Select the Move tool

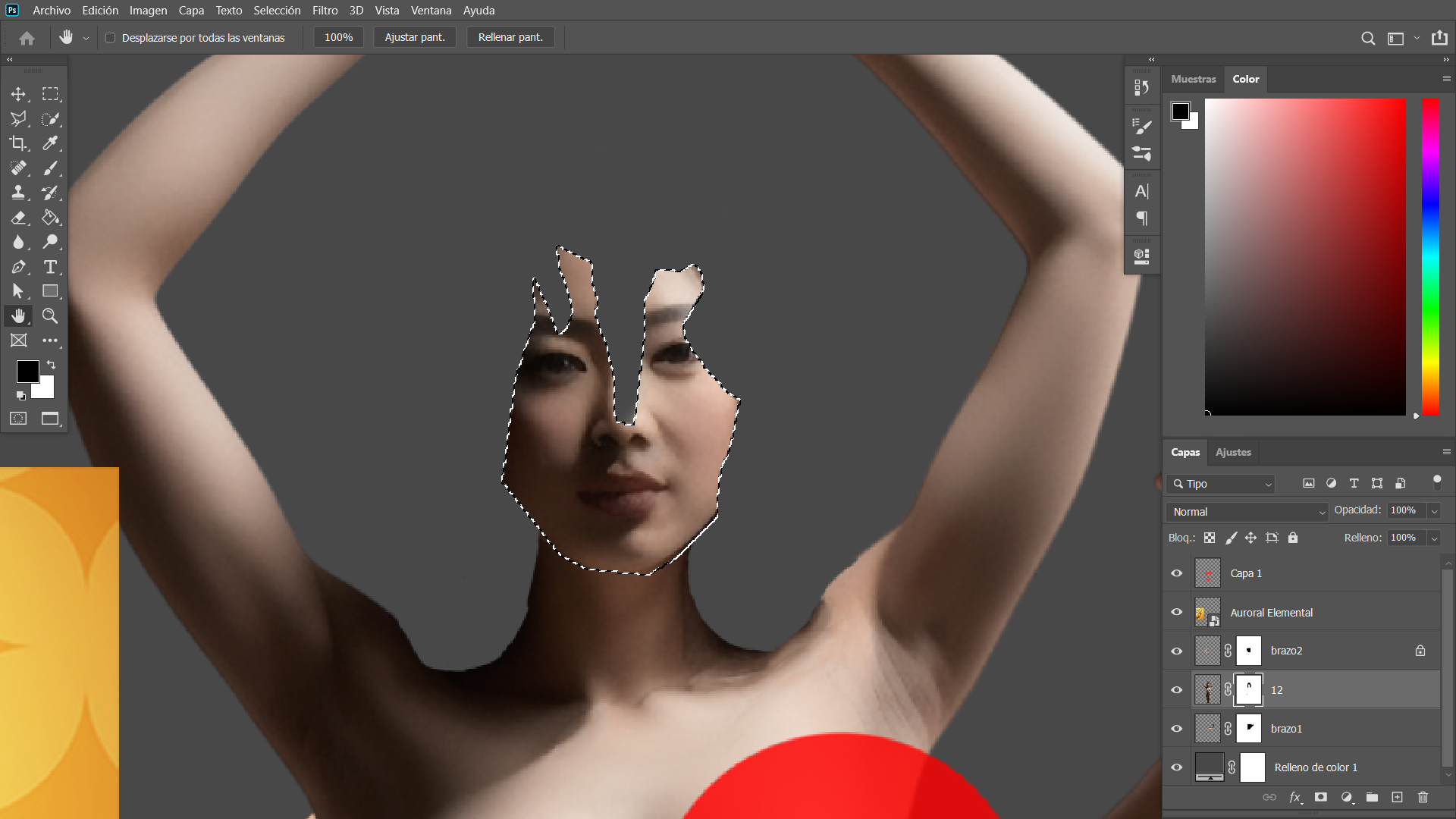[x=18, y=94]
